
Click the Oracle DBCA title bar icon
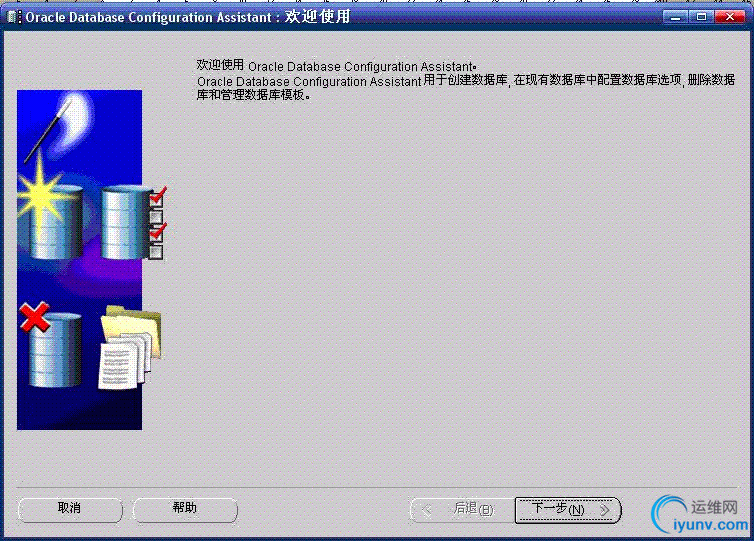(x=14, y=17)
